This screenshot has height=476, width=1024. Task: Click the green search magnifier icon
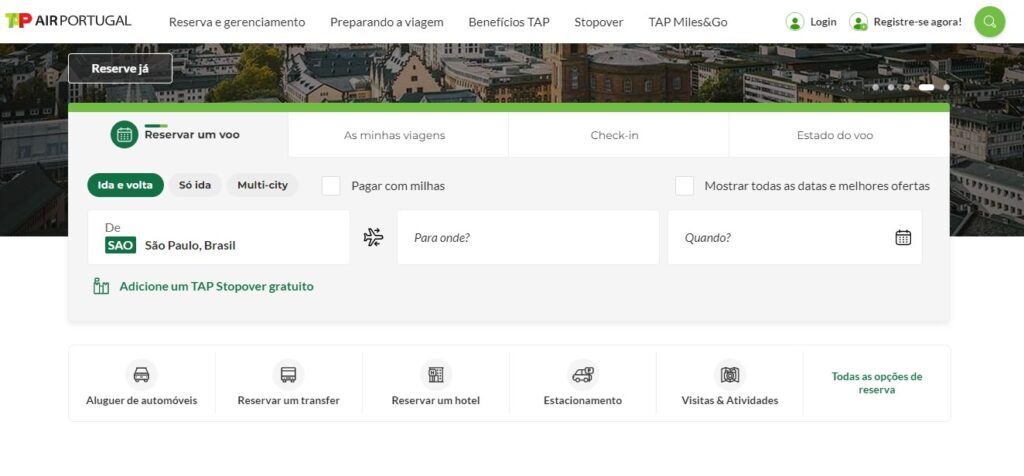click(x=989, y=22)
